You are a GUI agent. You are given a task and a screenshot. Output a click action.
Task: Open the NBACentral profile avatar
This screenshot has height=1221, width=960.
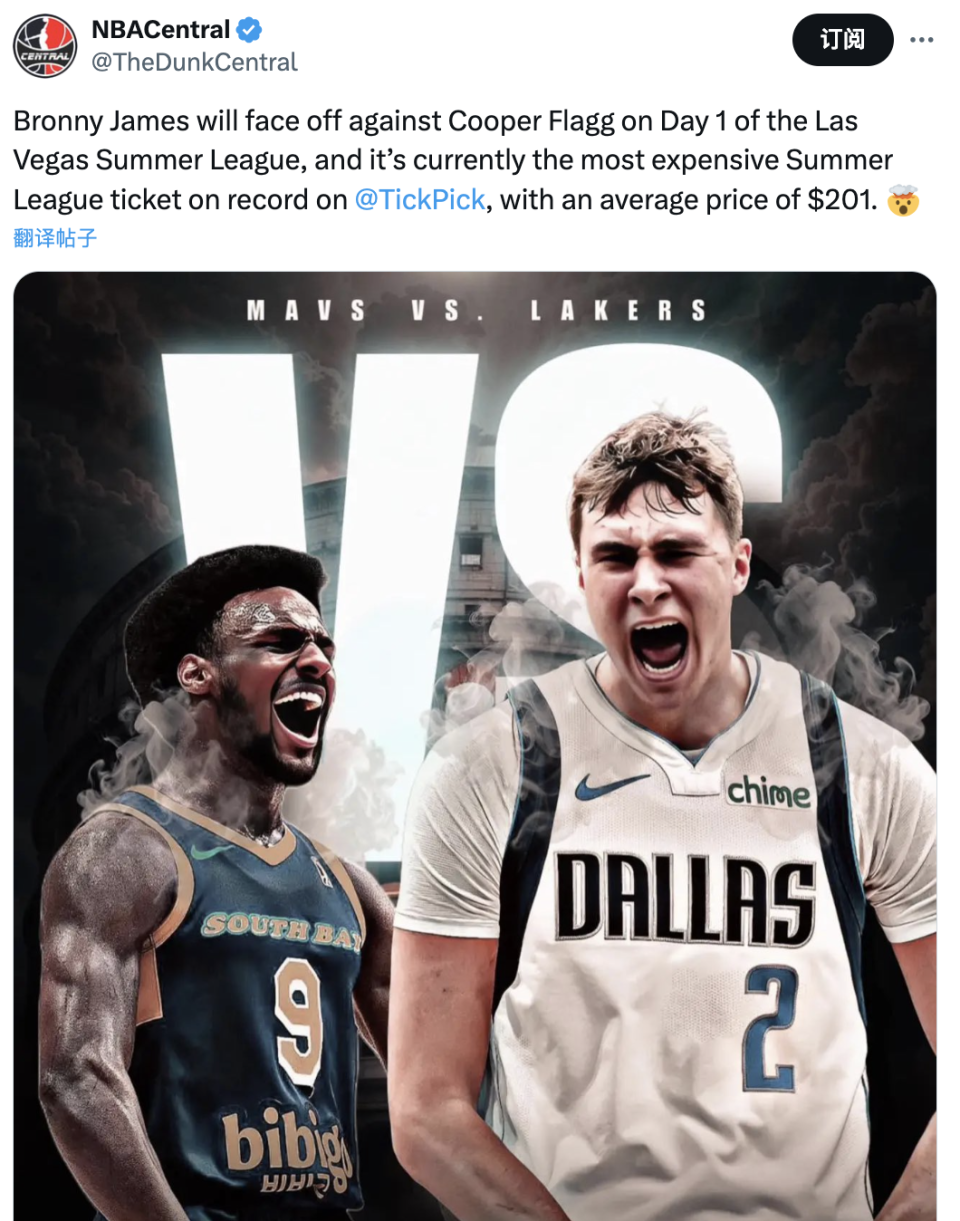tap(45, 47)
